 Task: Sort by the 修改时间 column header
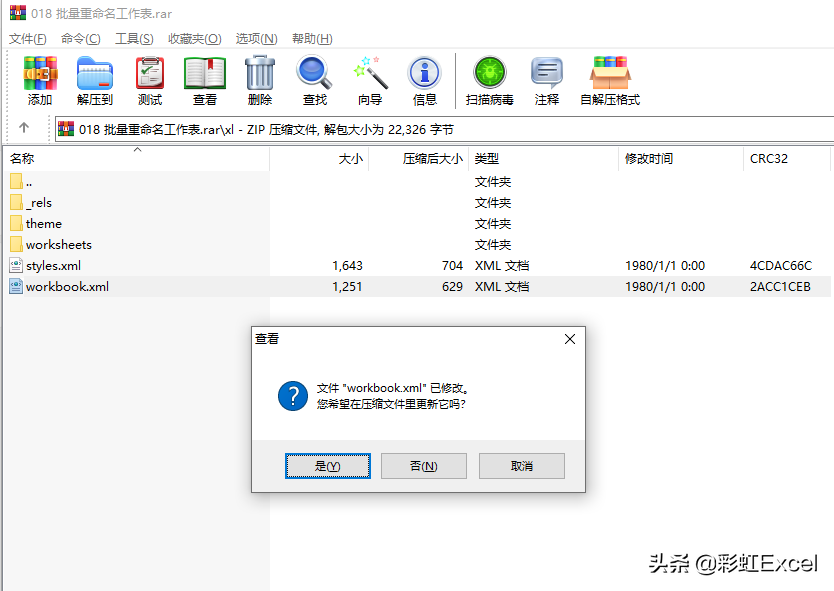(x=681, y=159)
